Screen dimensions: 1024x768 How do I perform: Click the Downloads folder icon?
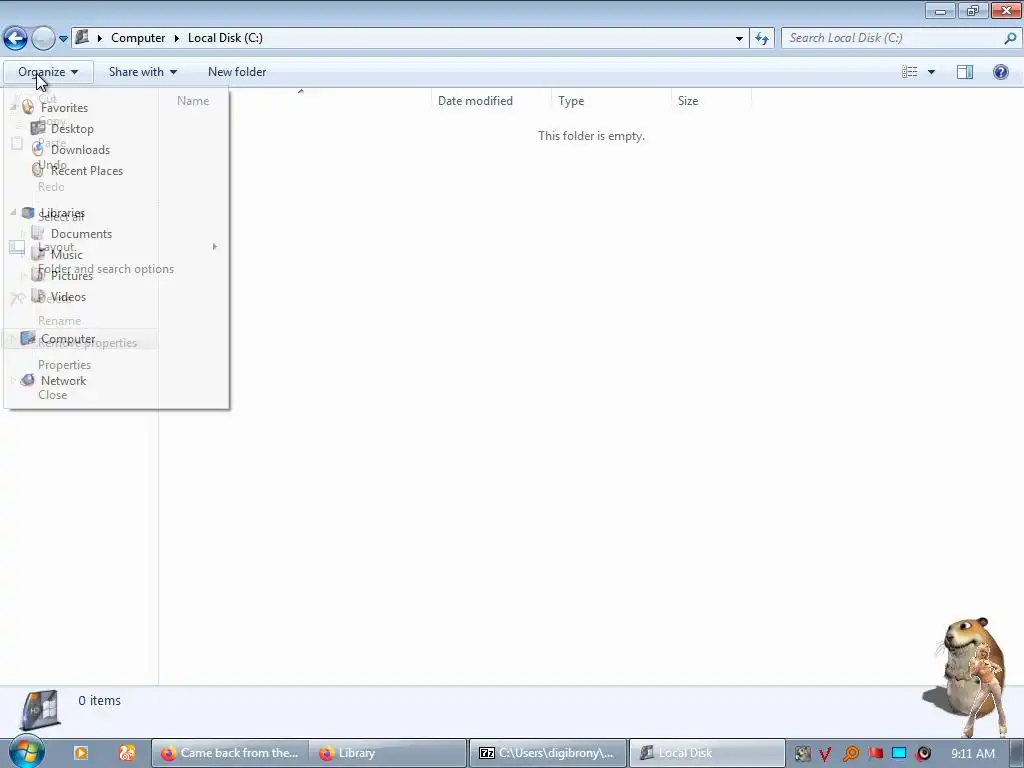point(38,149)
